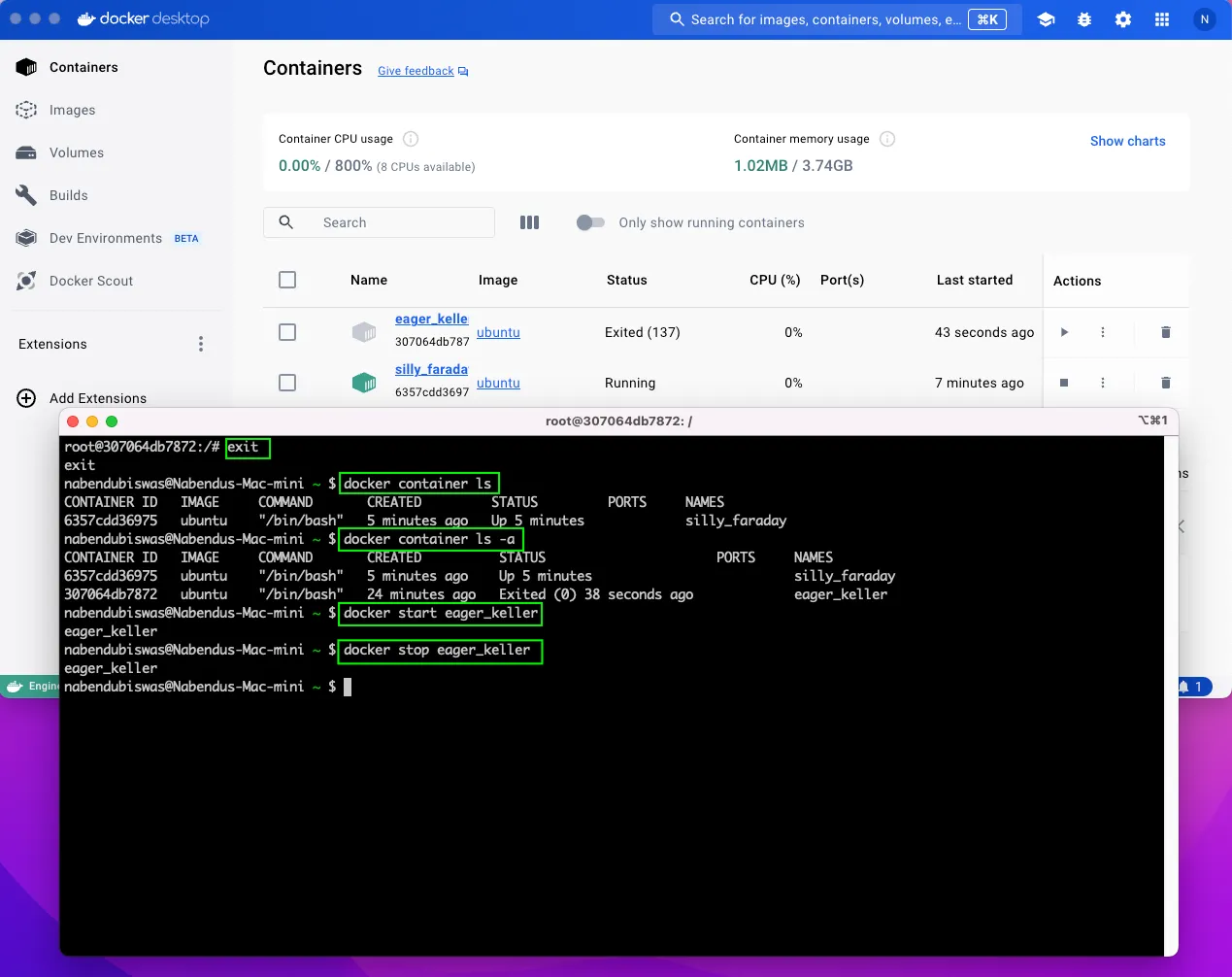The width and height of the screenshot is (1232, 977).
Task: Sort by the Last started column header
Action: click(x=975, y=280)
